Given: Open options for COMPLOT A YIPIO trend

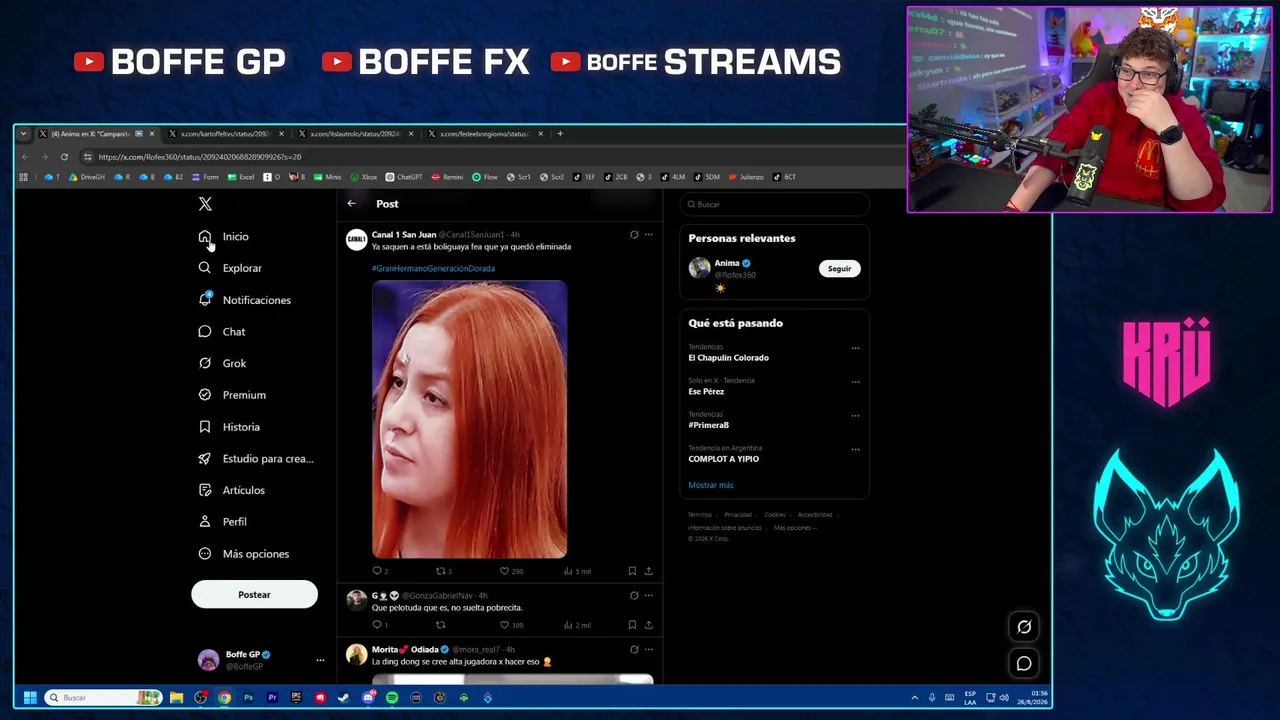Looking at the screenshot, I should click(855, 450).
